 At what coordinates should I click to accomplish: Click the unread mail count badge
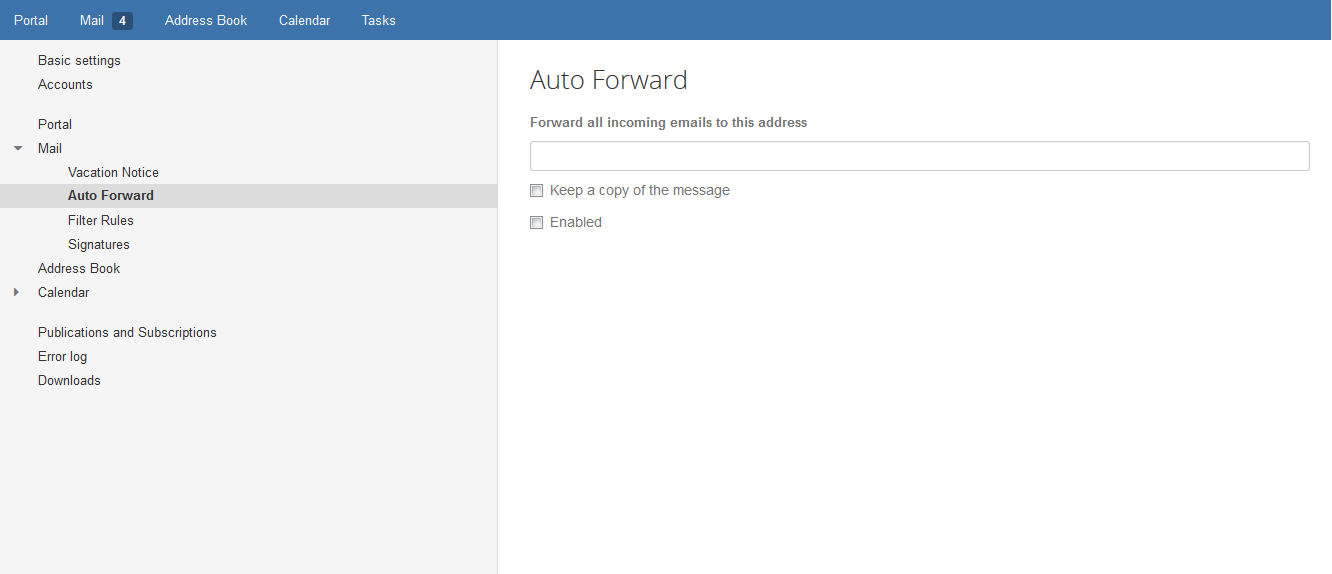point(122,20)
